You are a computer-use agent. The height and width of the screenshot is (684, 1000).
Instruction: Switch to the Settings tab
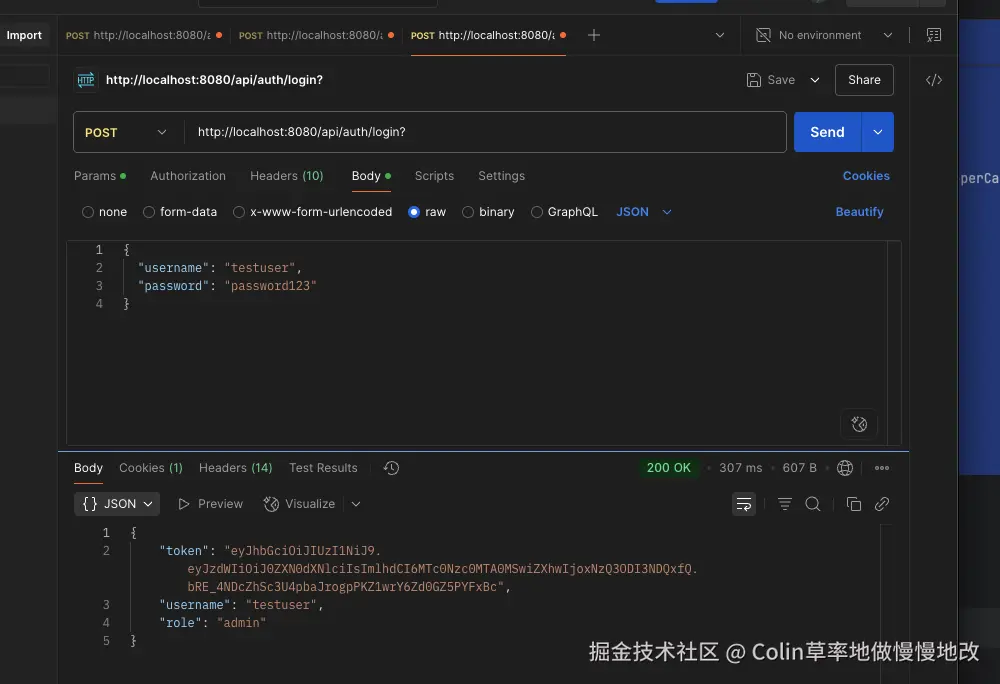pyautogui.click(x=501, y=176)
